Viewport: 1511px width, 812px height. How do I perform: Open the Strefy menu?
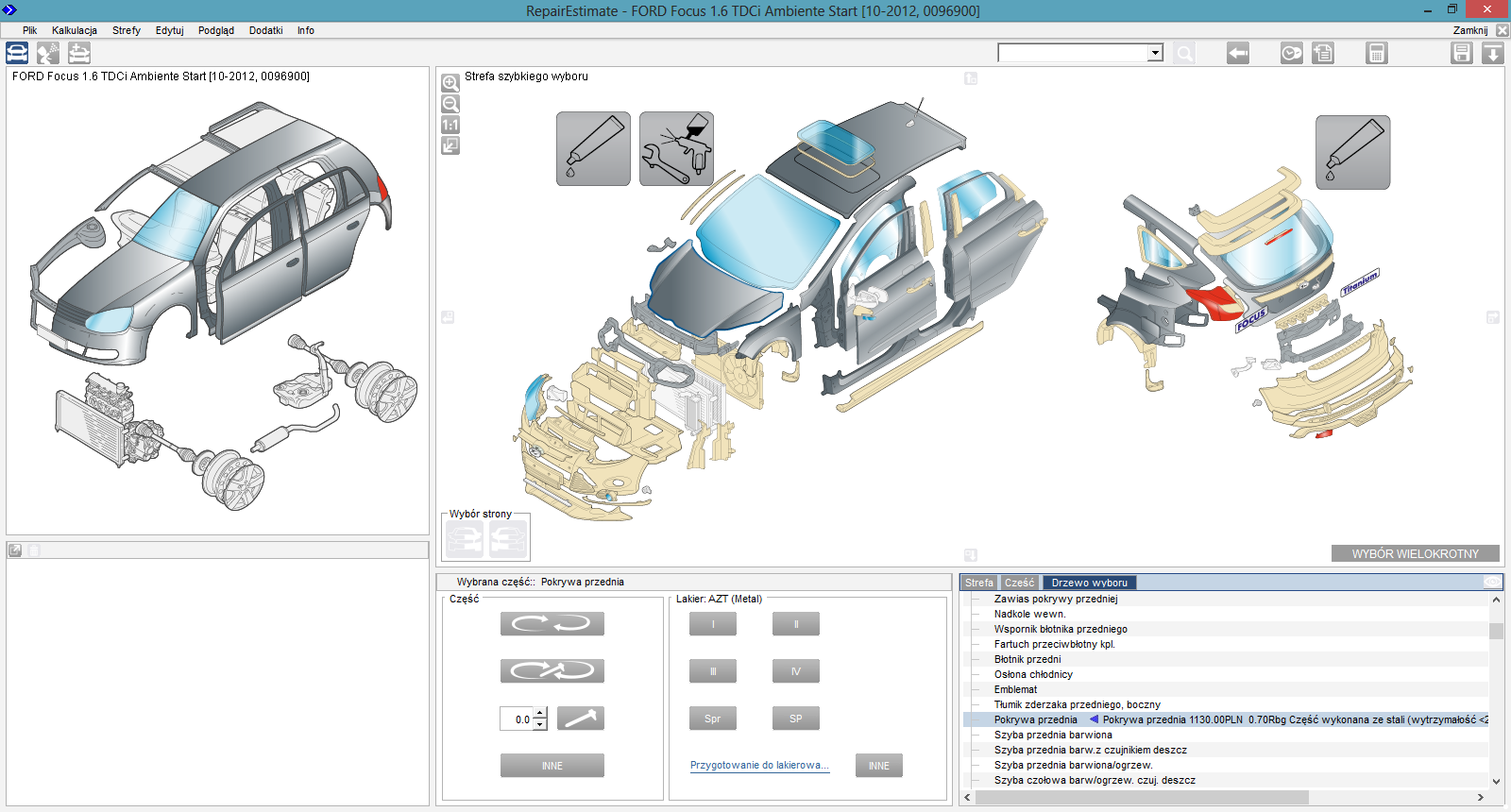pyautogui.click(x=127, y=30)
